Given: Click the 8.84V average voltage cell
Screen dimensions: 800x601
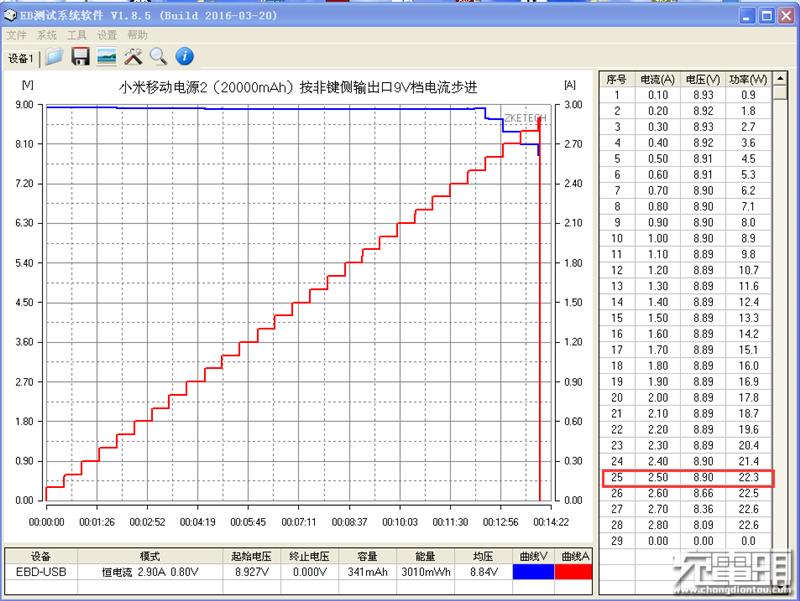Looking at the screenshot, I should point(483,572).
